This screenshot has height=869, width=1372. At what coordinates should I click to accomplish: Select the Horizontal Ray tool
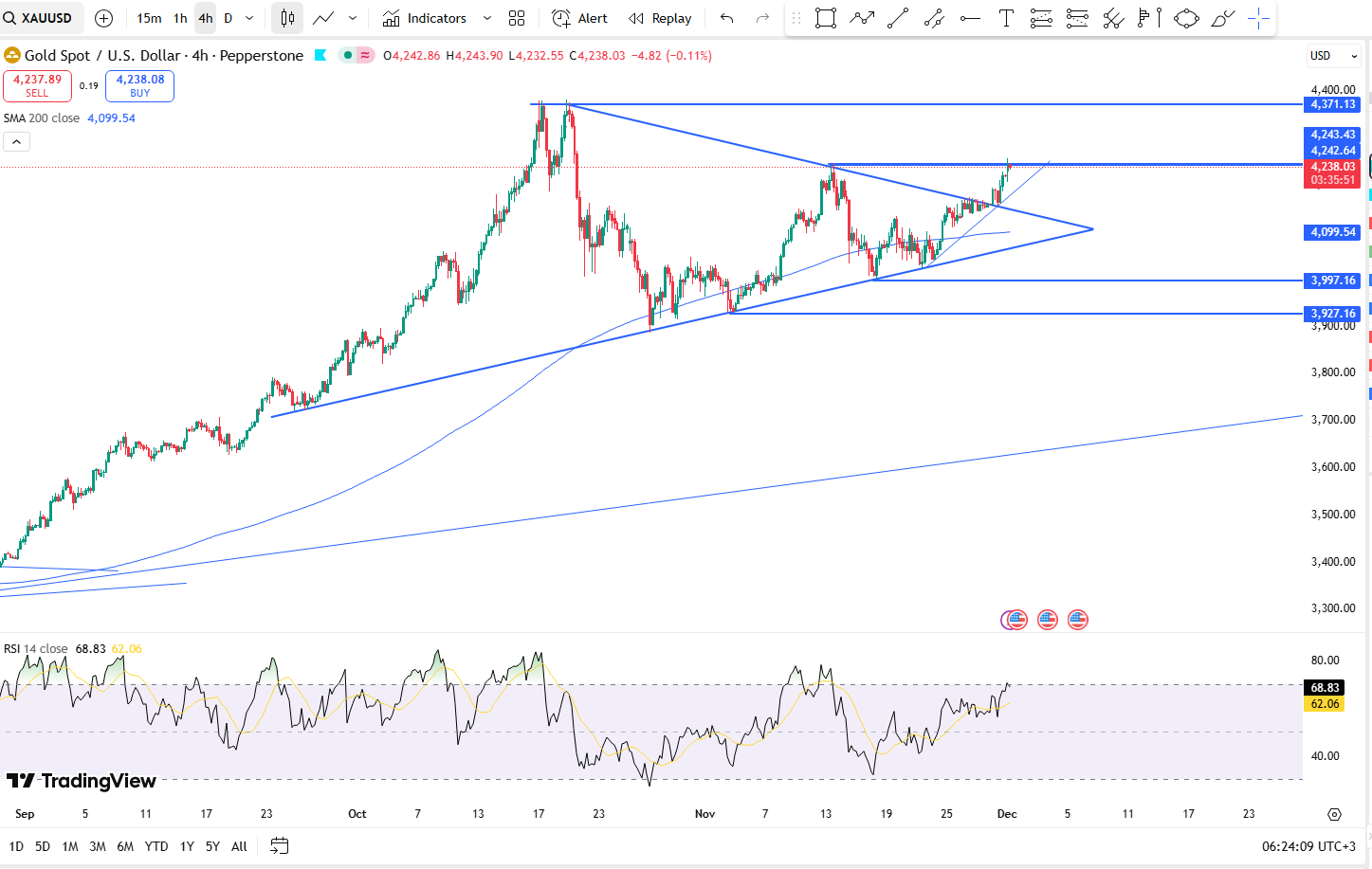[x=970, y=18]
